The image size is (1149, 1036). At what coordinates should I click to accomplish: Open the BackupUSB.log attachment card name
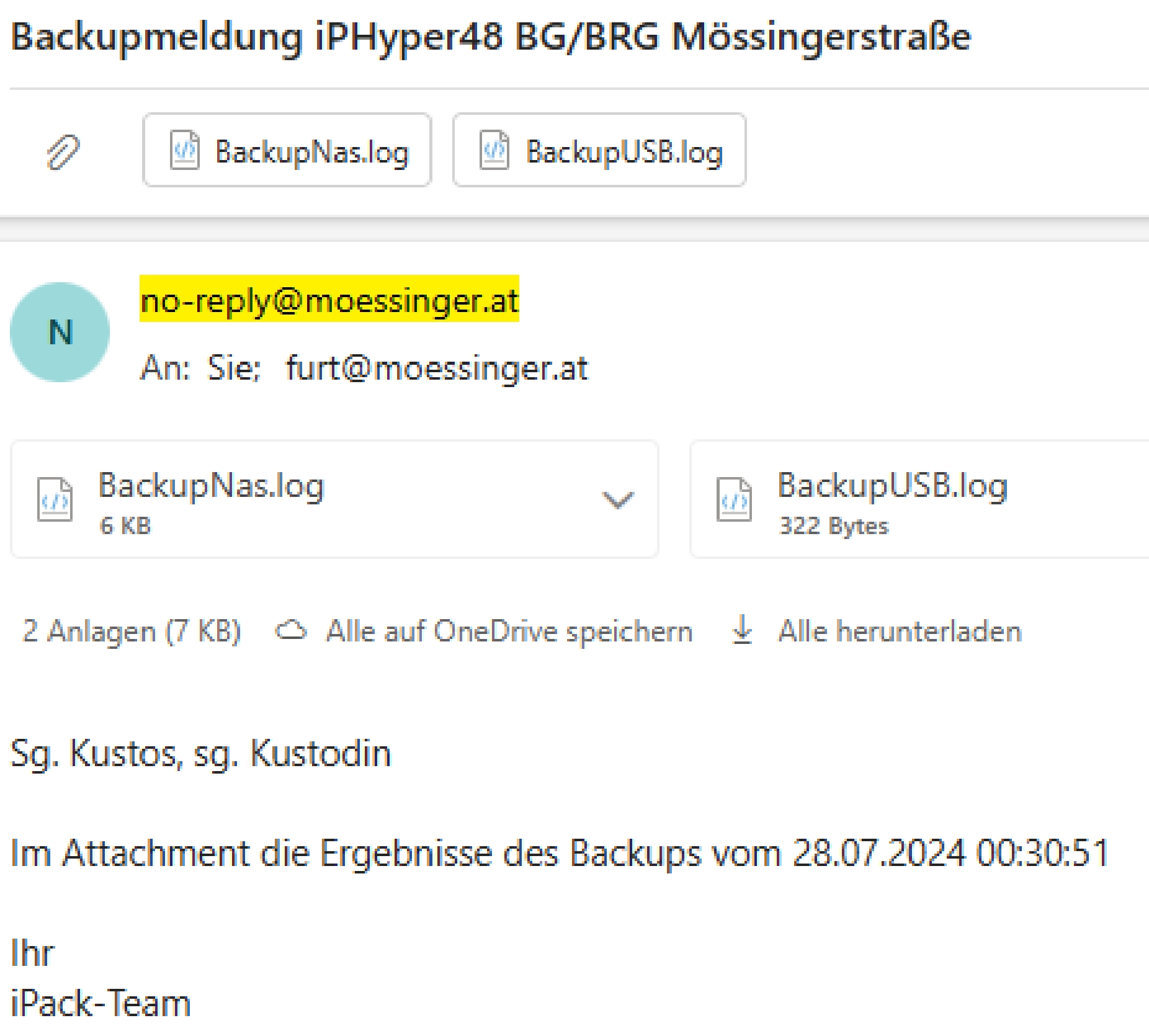pyautogui.click(x=892, y=486)
